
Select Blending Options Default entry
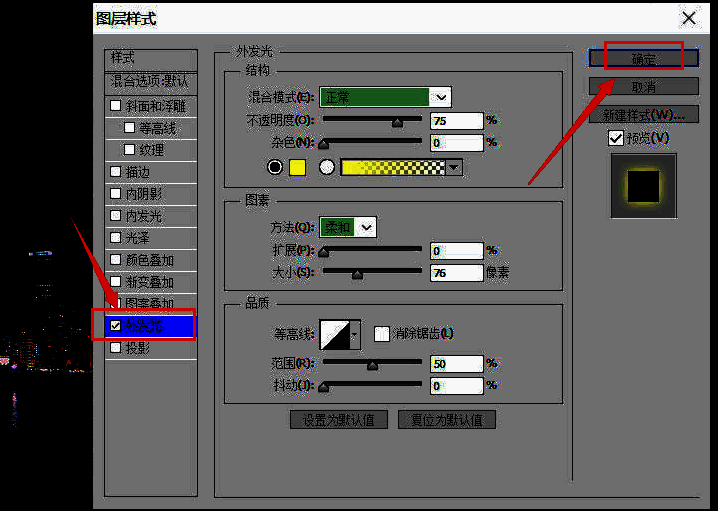[x=150, y=80]
